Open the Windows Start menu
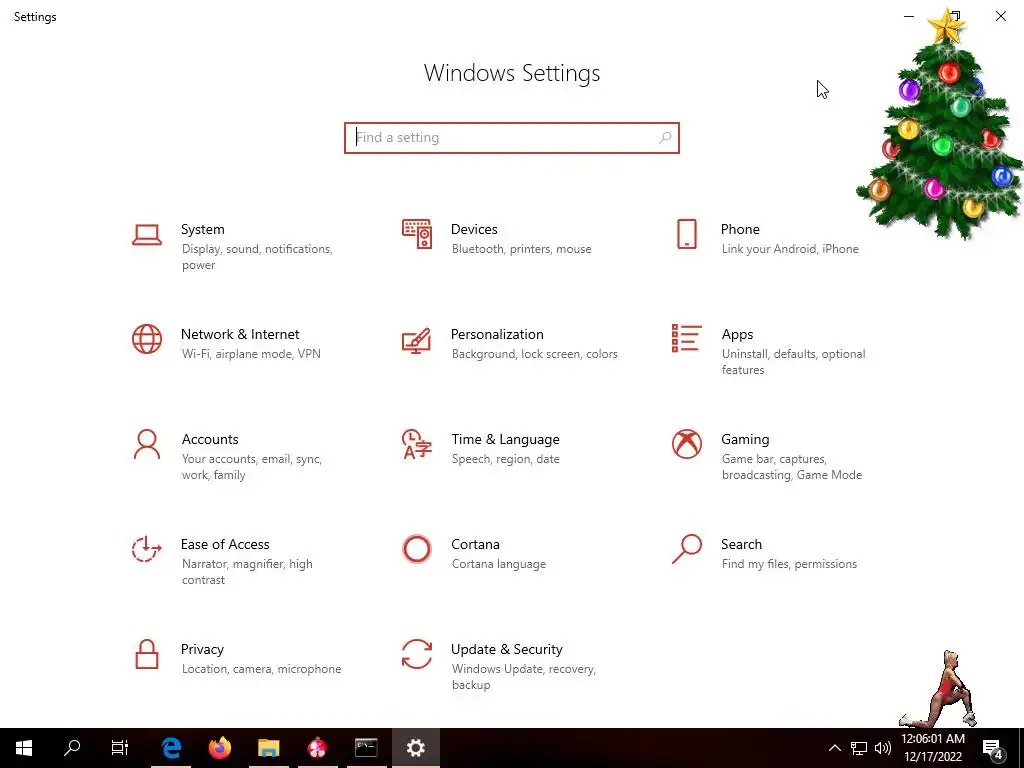The width and height of the screenshot is (1024, 768). click(24, 748)
